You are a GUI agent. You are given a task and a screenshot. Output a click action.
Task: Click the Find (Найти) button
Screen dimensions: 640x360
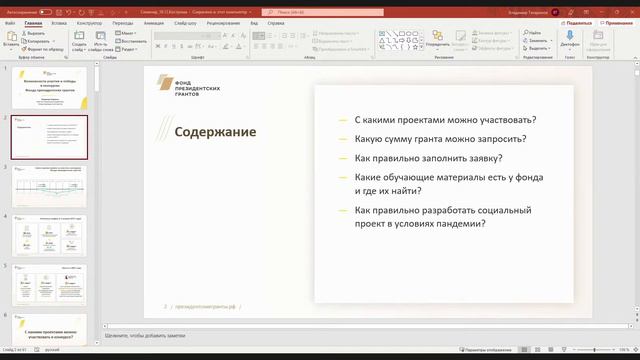532,33
